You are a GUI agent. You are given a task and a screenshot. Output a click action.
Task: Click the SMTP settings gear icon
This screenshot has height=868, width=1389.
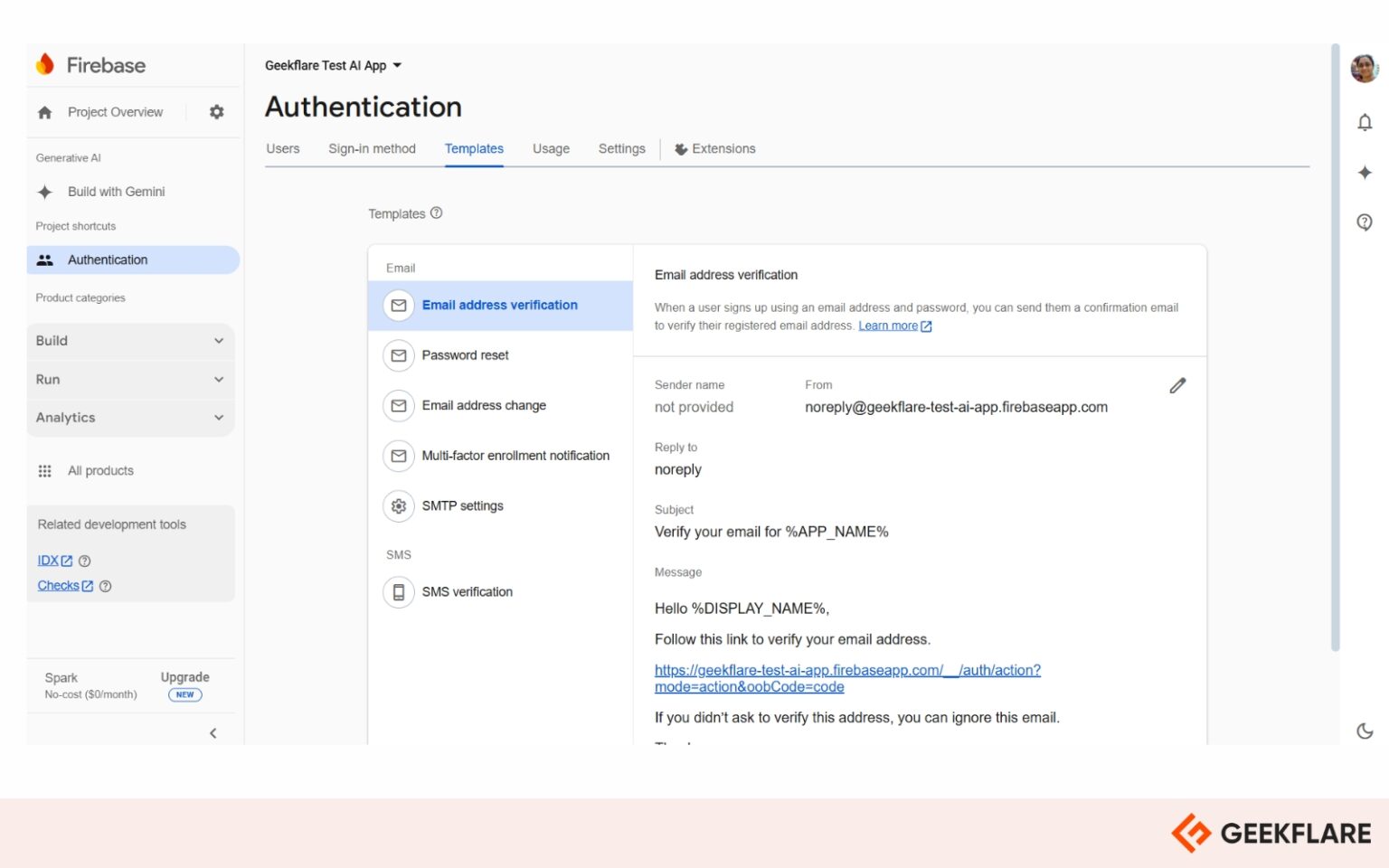[398, 506]
